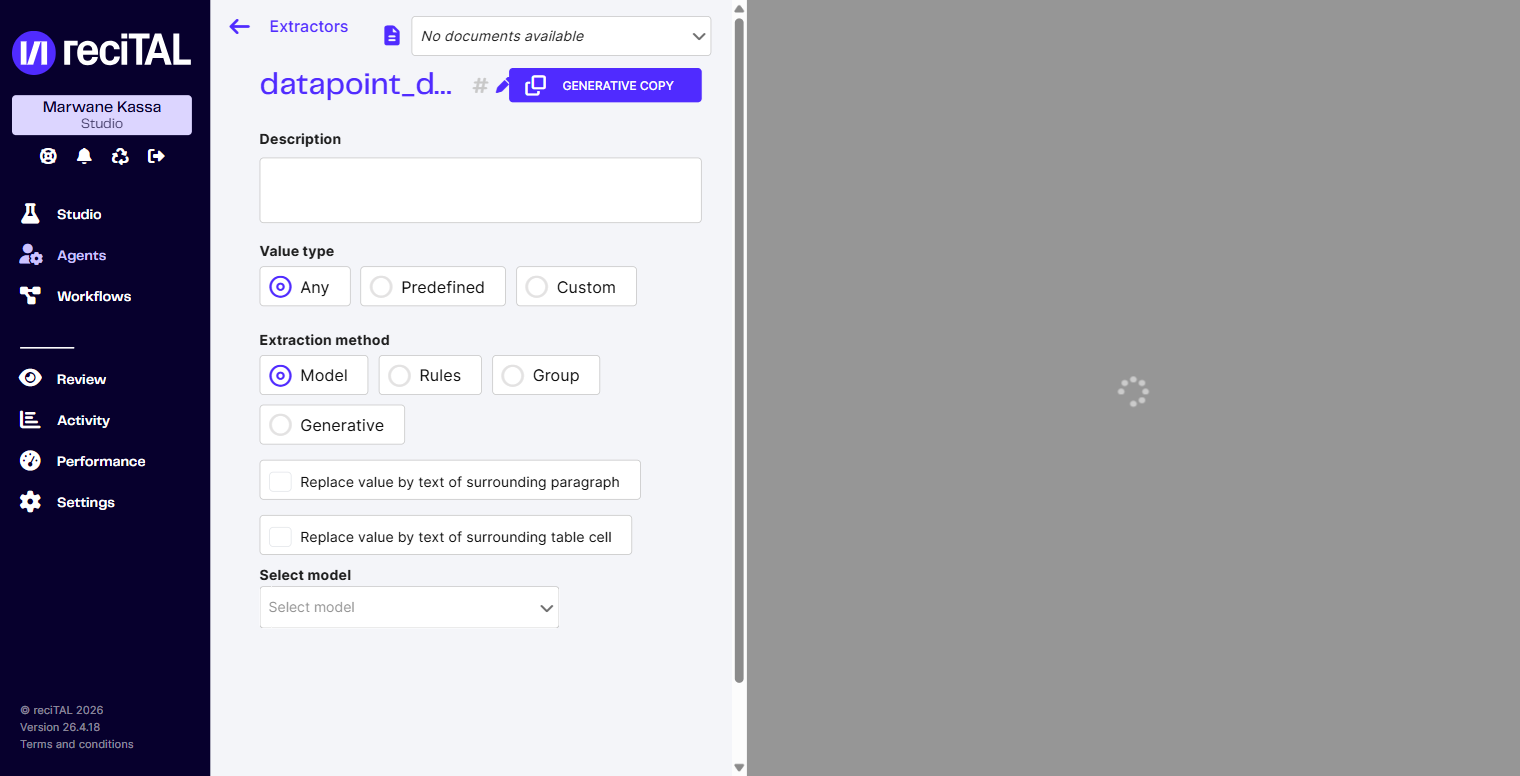This screenshot has width=1520, height=776.
Task: Click into the Description text field
Action: click(x=480, y=190)
